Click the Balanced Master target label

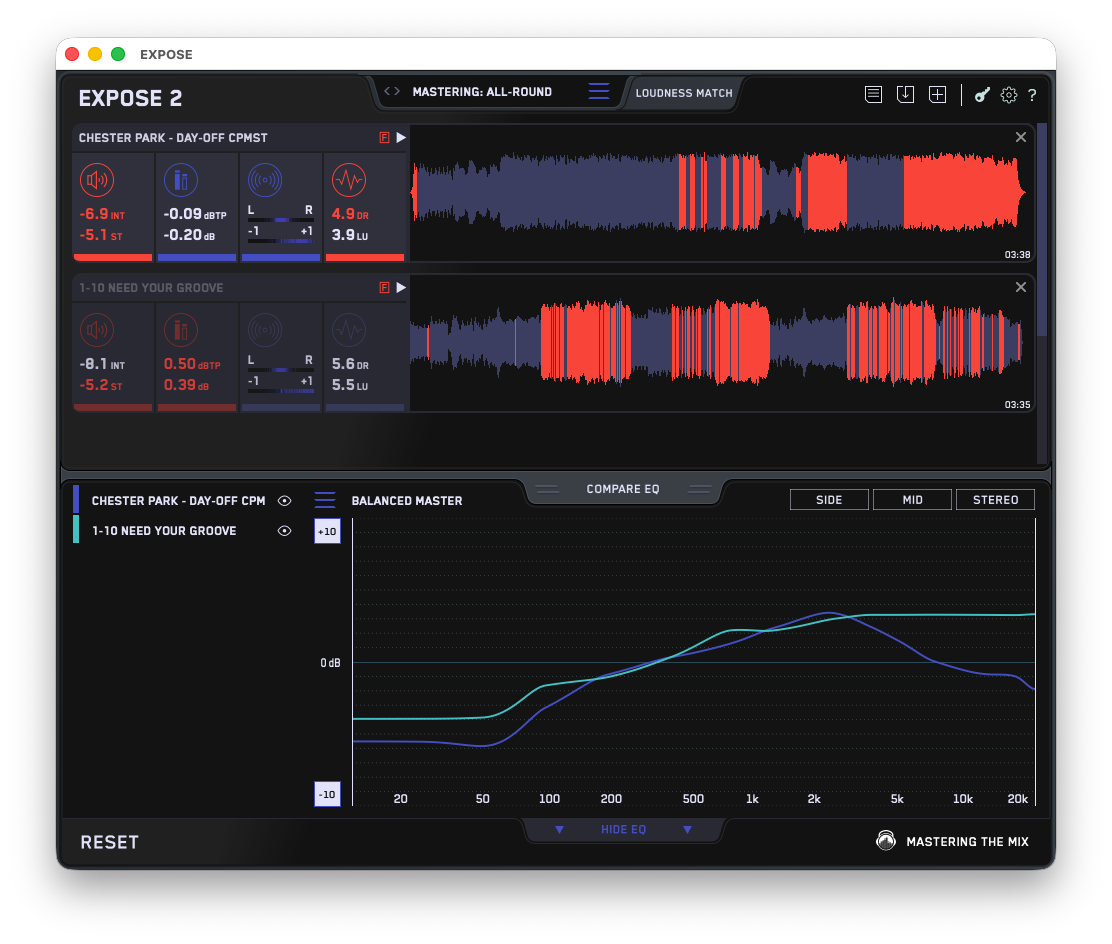(x=406, y=501)
